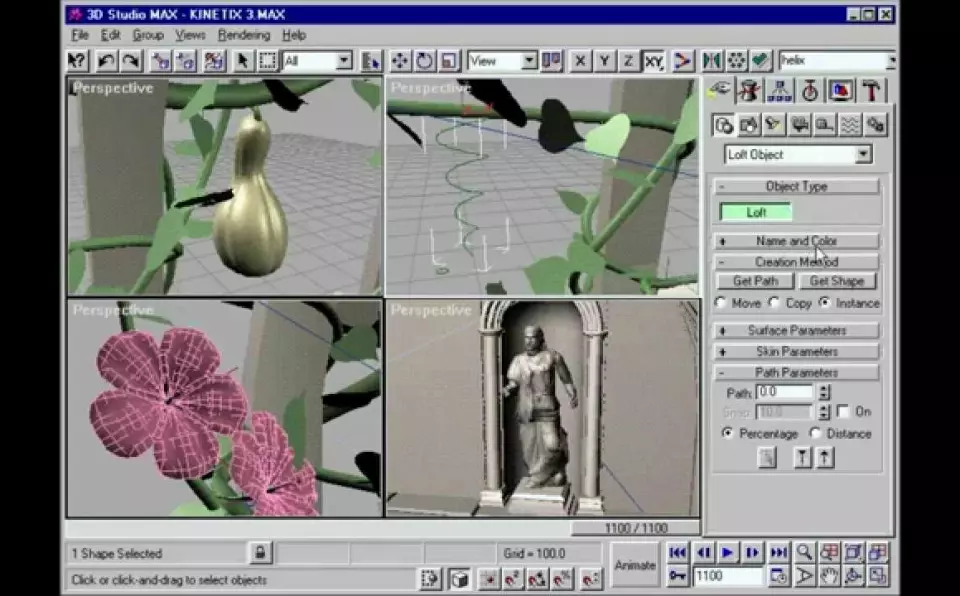Restrict transforms to the X axis
This screenshot has height=596, width=960.
[580, 61]
